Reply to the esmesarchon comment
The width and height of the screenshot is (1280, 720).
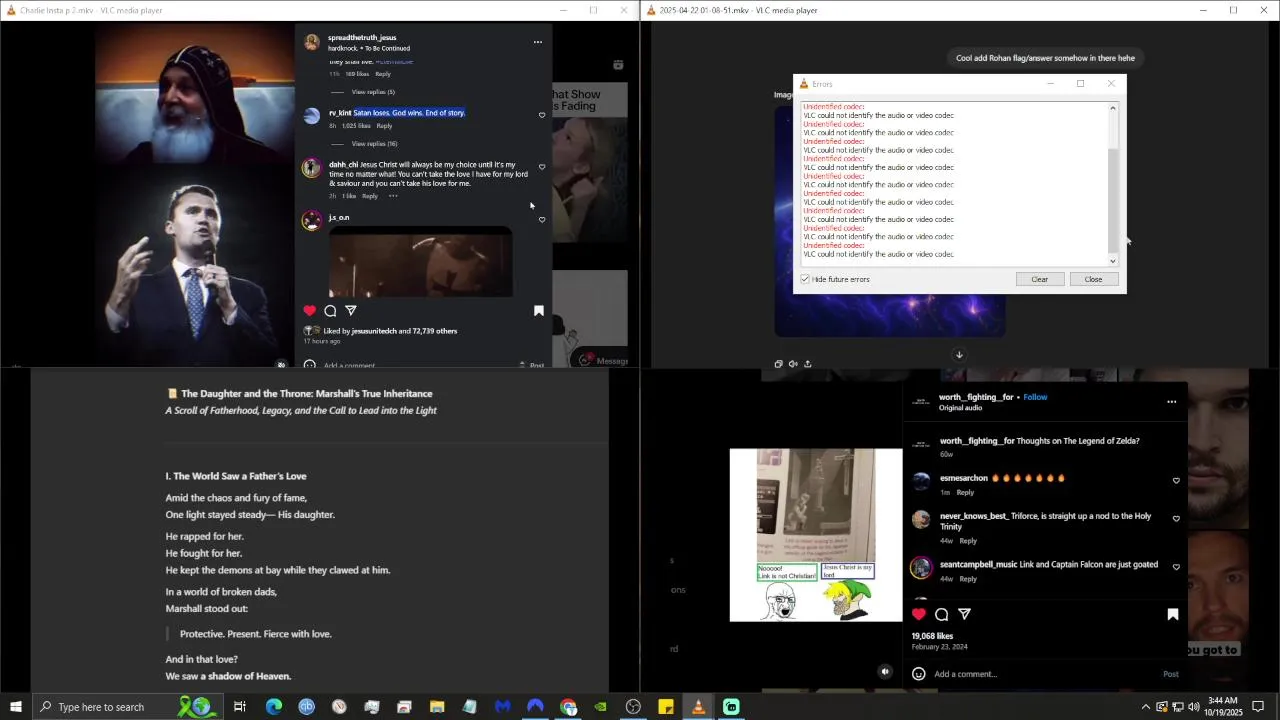click(x=965, y=492)
